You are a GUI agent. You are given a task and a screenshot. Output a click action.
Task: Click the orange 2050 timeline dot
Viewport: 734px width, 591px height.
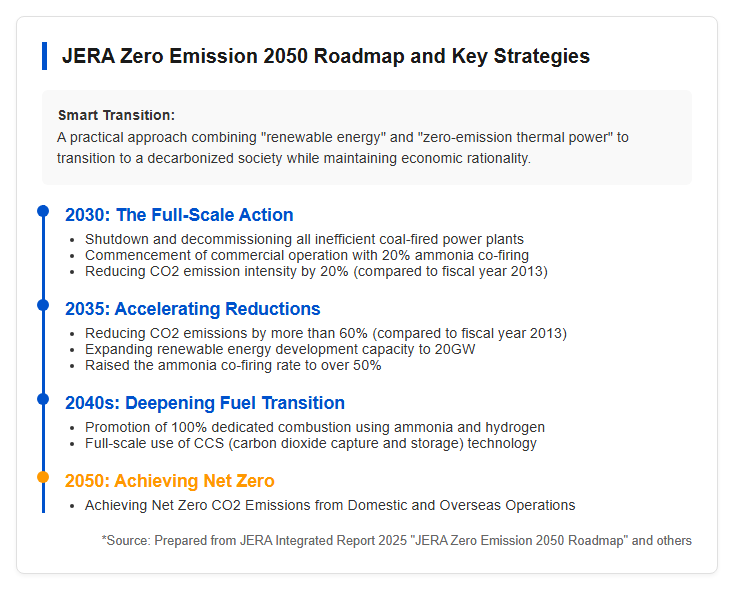[x=43, y=477]
